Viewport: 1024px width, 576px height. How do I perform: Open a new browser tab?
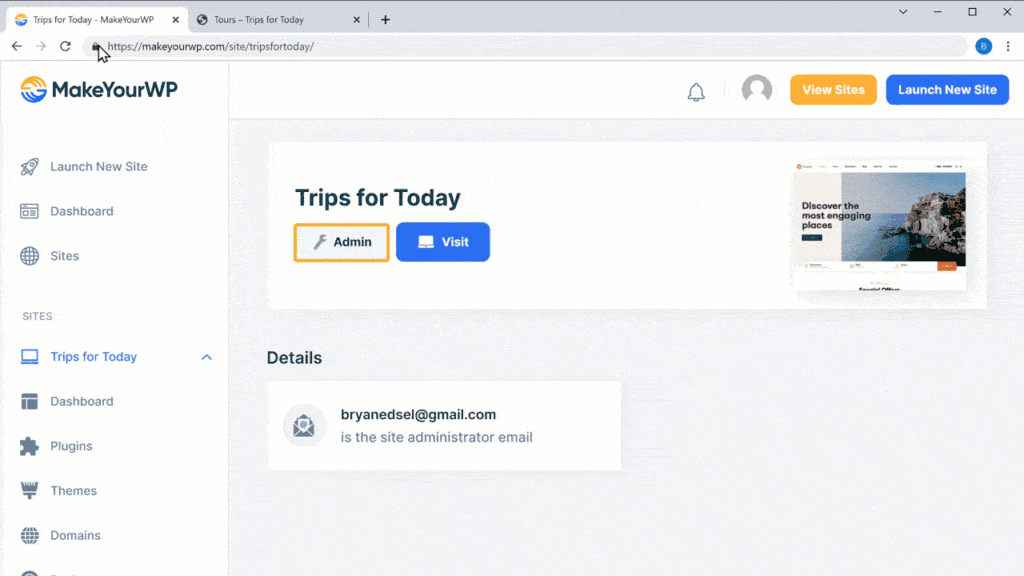click(385, 19)
